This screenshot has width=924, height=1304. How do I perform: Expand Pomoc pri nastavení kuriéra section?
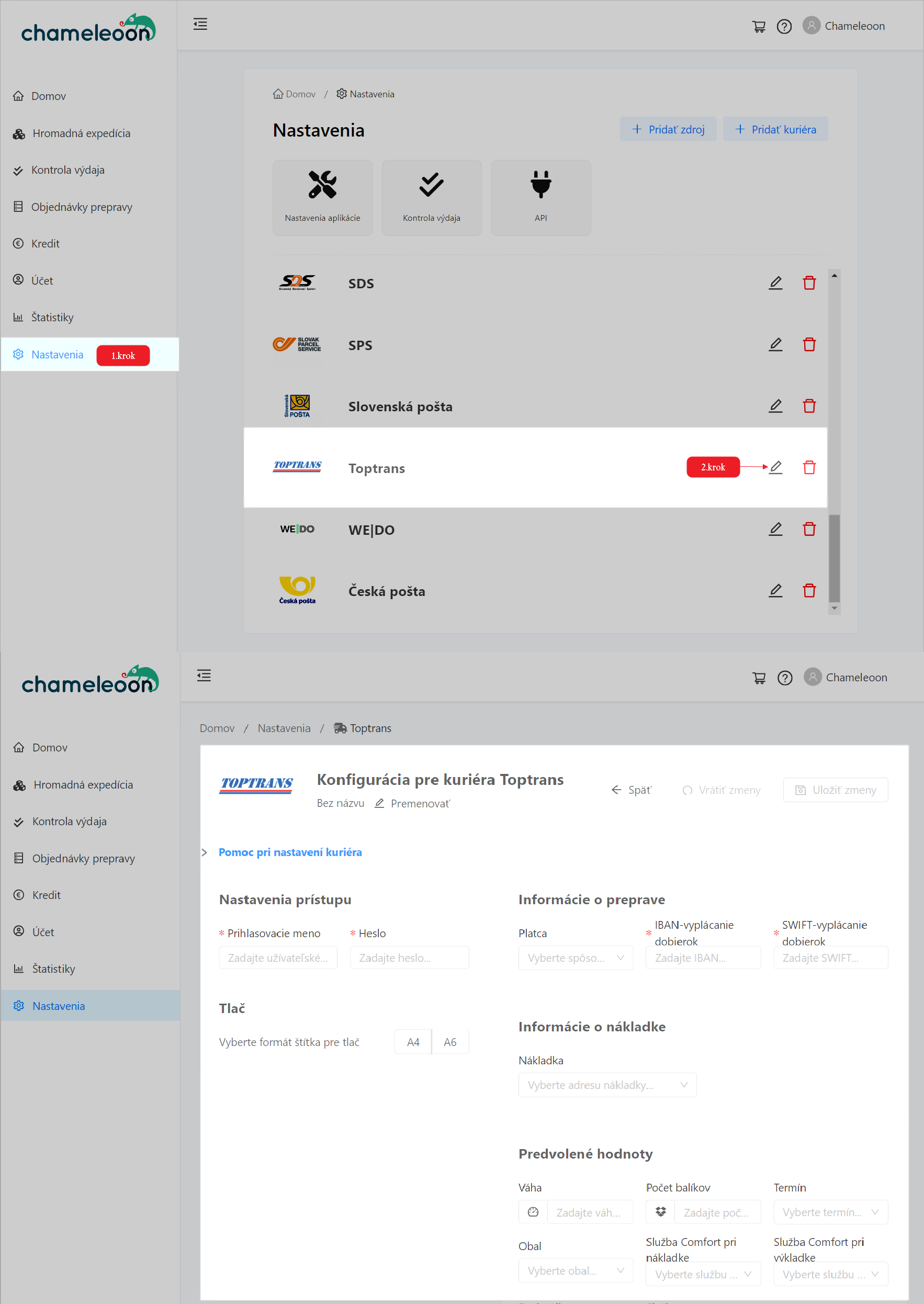coord(290,852)
